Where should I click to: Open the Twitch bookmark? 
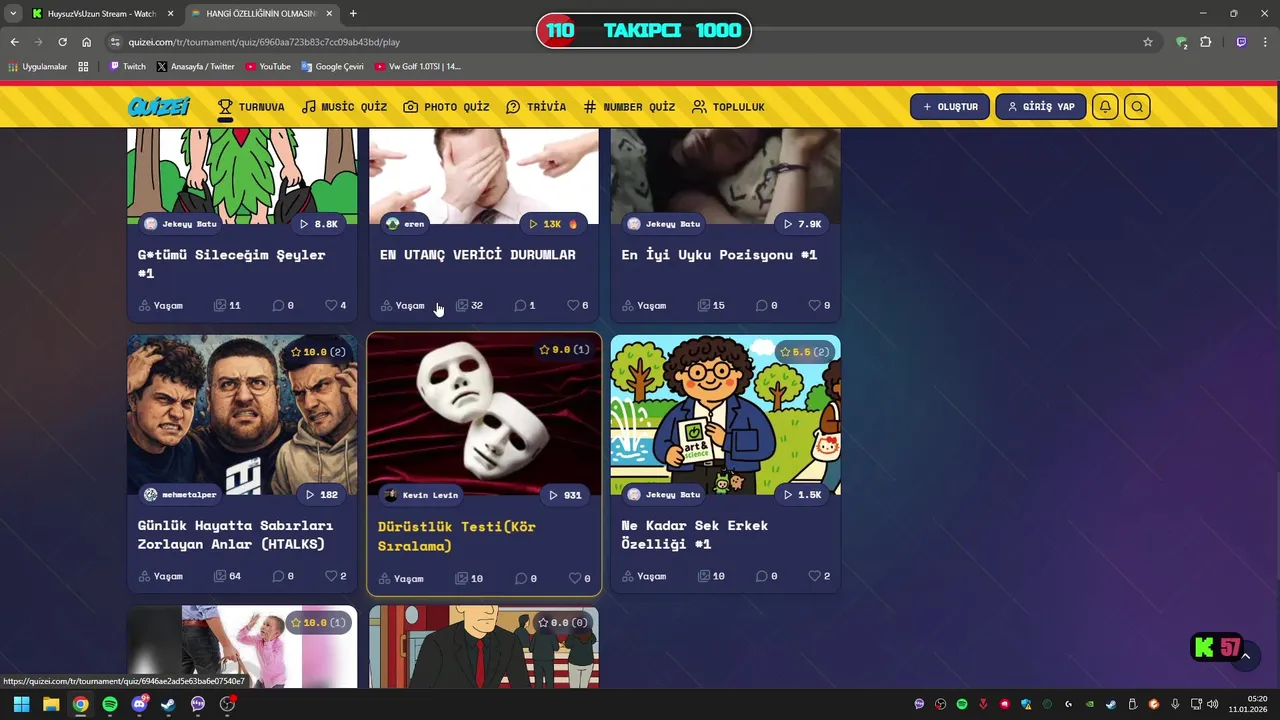click(127, 67)
